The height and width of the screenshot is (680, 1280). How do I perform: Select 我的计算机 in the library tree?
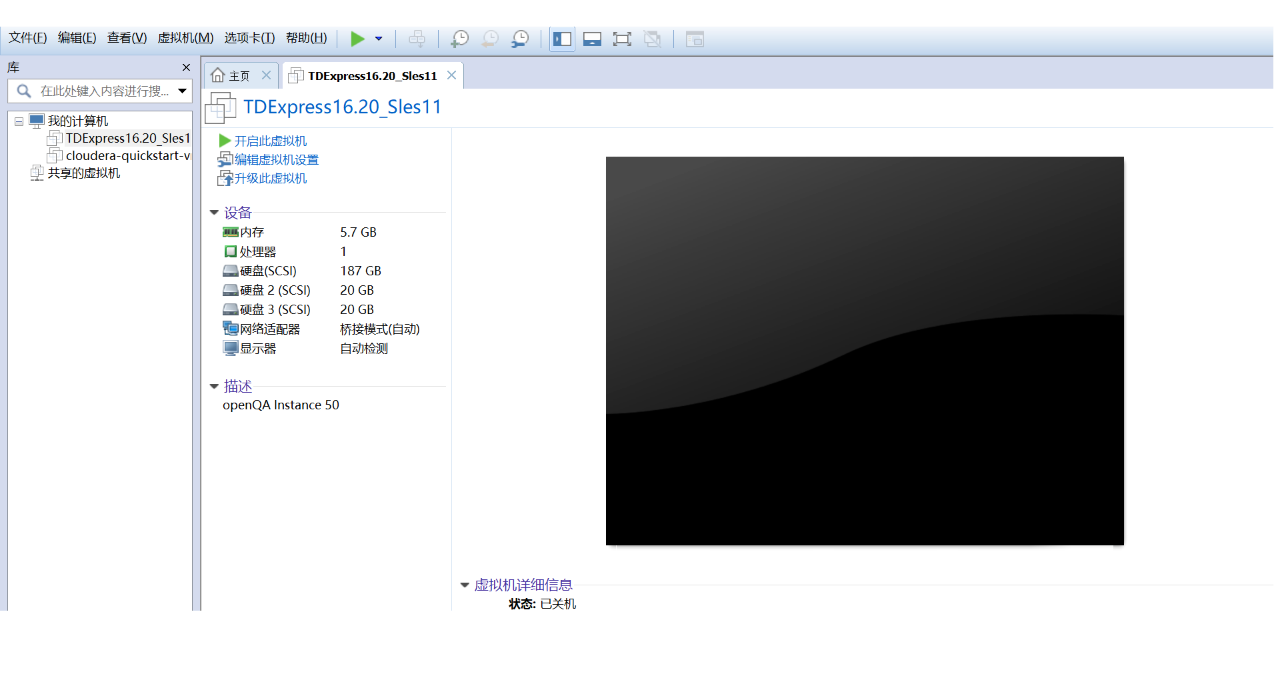(78, 121)
